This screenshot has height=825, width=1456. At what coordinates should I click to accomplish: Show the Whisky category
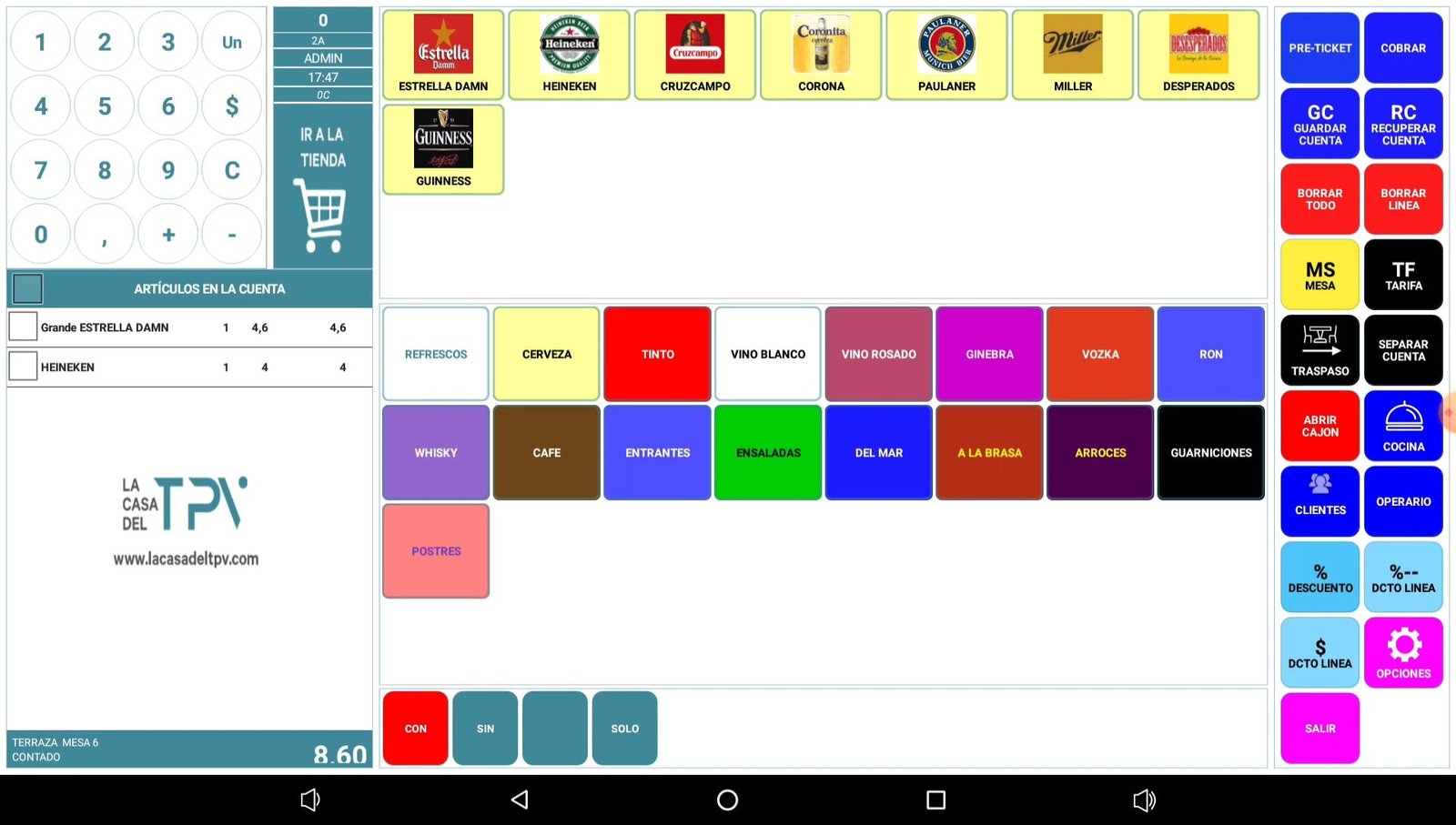click(x=436, y=452)
